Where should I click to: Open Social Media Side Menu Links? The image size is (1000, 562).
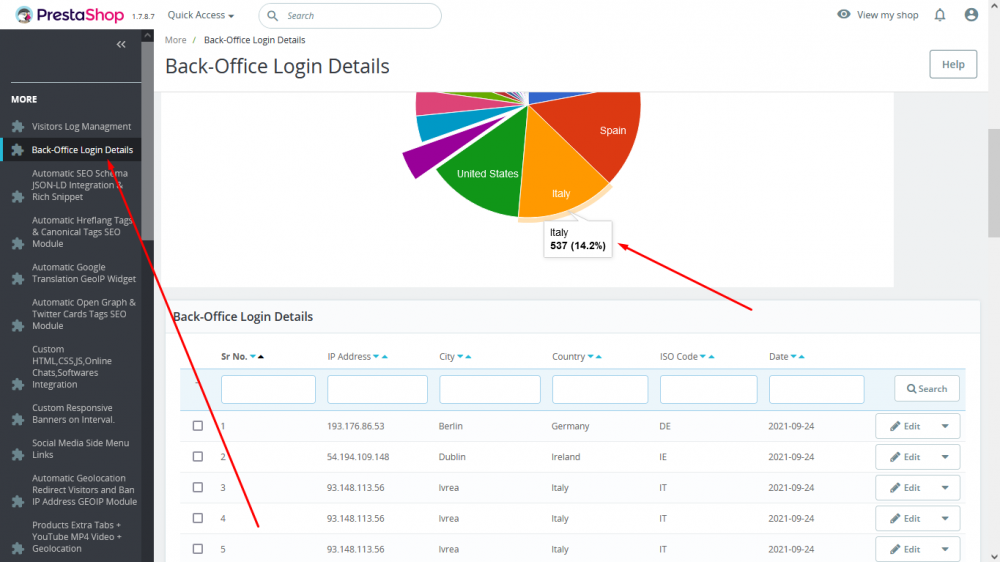[80, 448]
